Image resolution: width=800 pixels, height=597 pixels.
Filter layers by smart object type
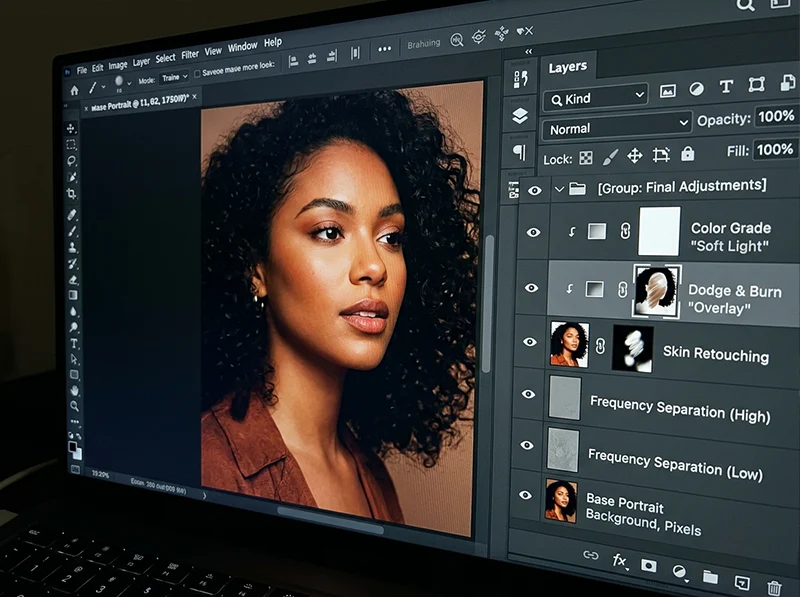787,82
